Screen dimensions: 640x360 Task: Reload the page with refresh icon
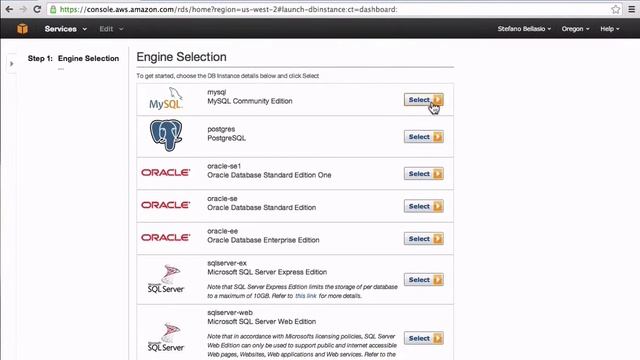point(37,9)
